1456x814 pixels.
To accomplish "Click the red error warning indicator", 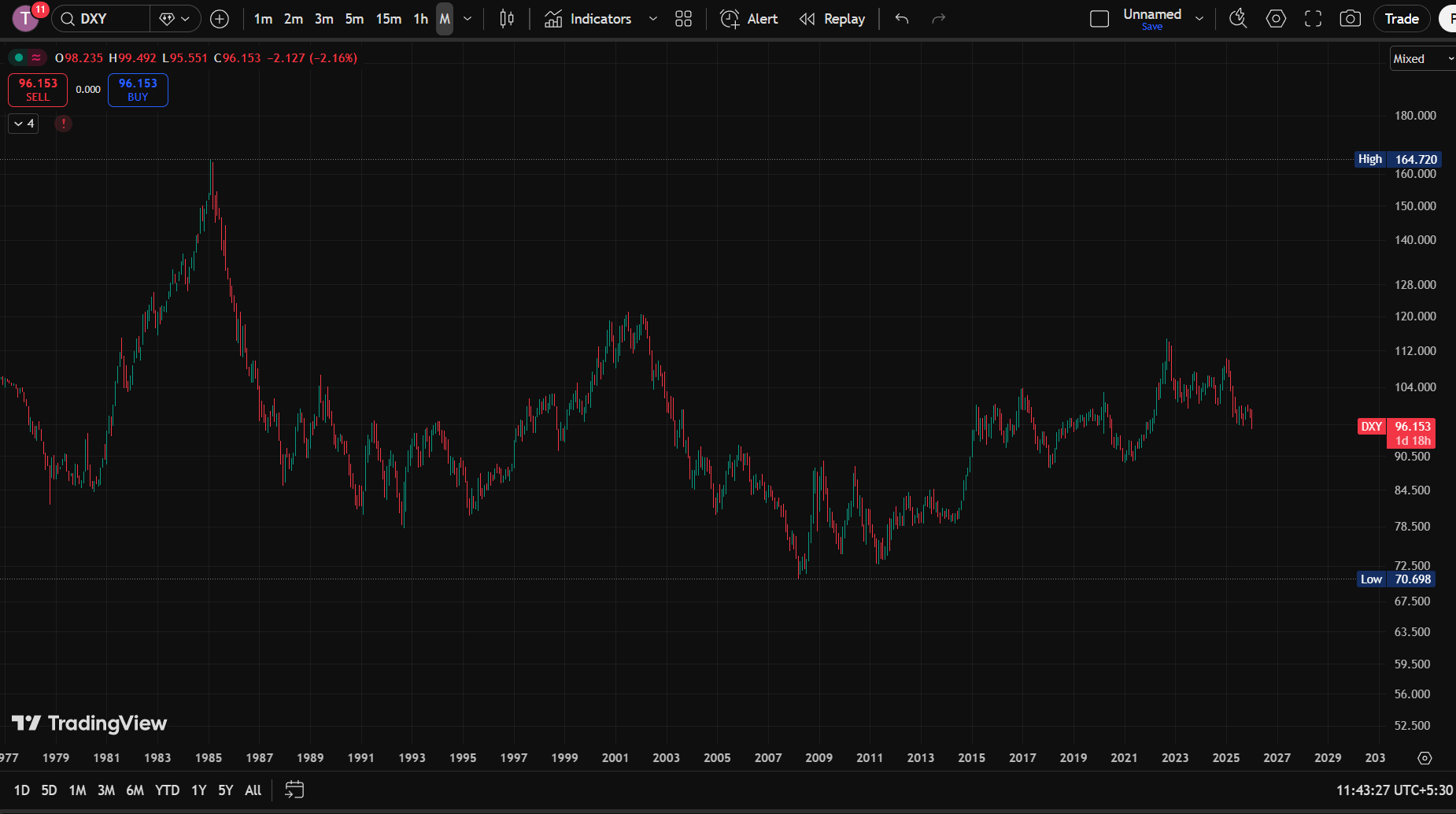I will point(64,124).
